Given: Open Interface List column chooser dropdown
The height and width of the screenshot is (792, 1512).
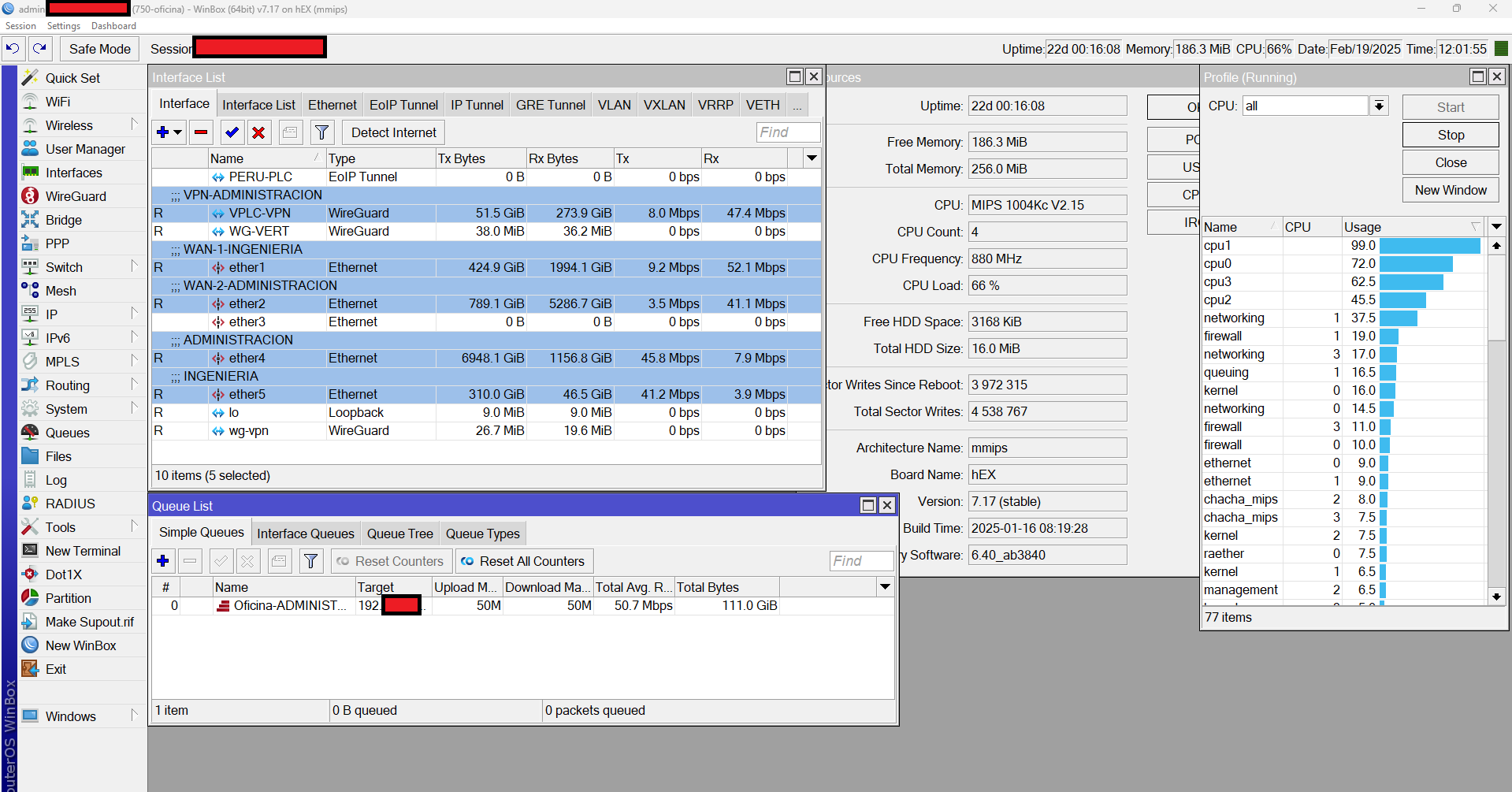Looking at the screenshot, I should point(812,158).
